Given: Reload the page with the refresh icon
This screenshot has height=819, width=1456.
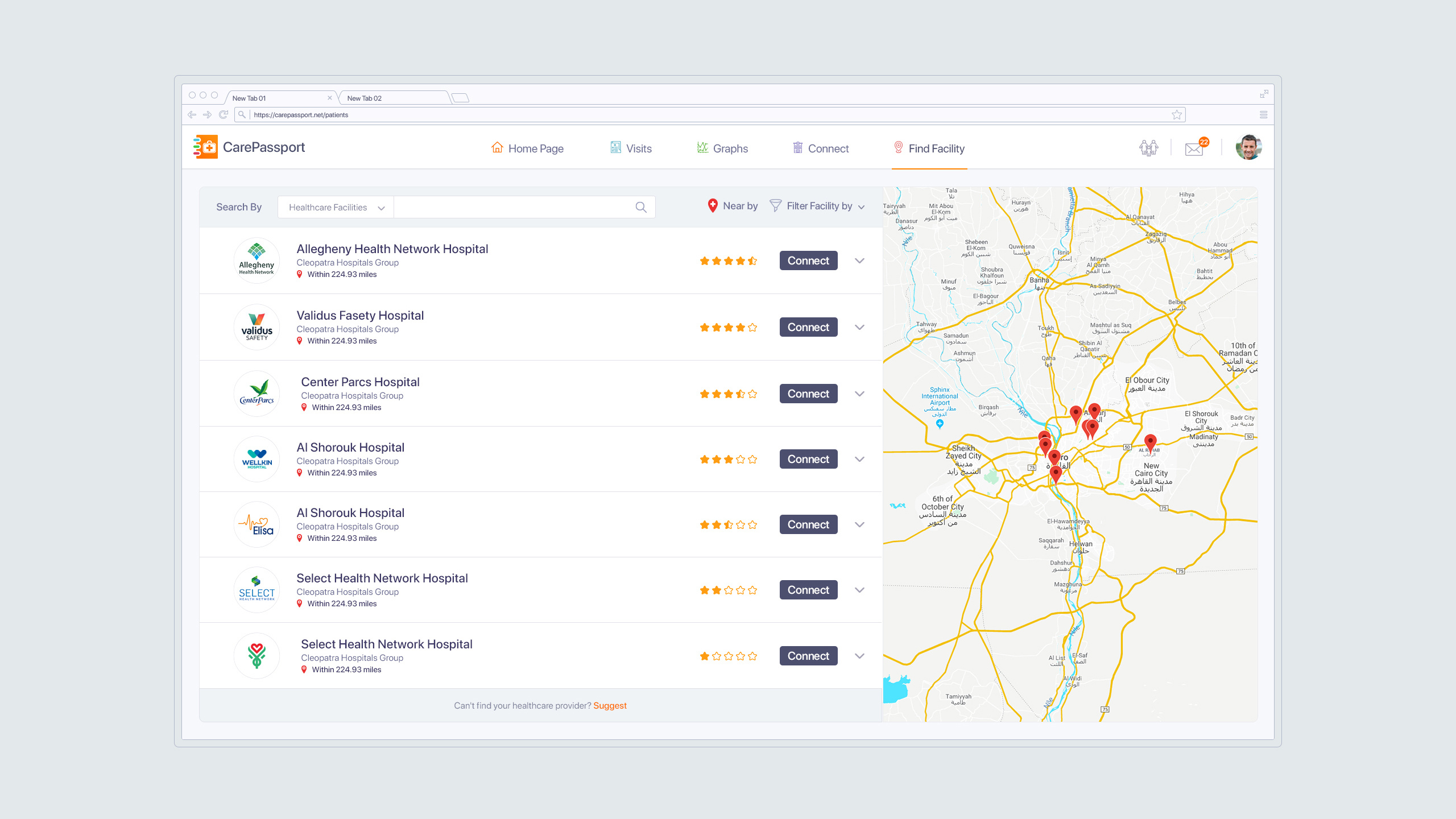Looking at the screenshot, I should click(224, 115).
